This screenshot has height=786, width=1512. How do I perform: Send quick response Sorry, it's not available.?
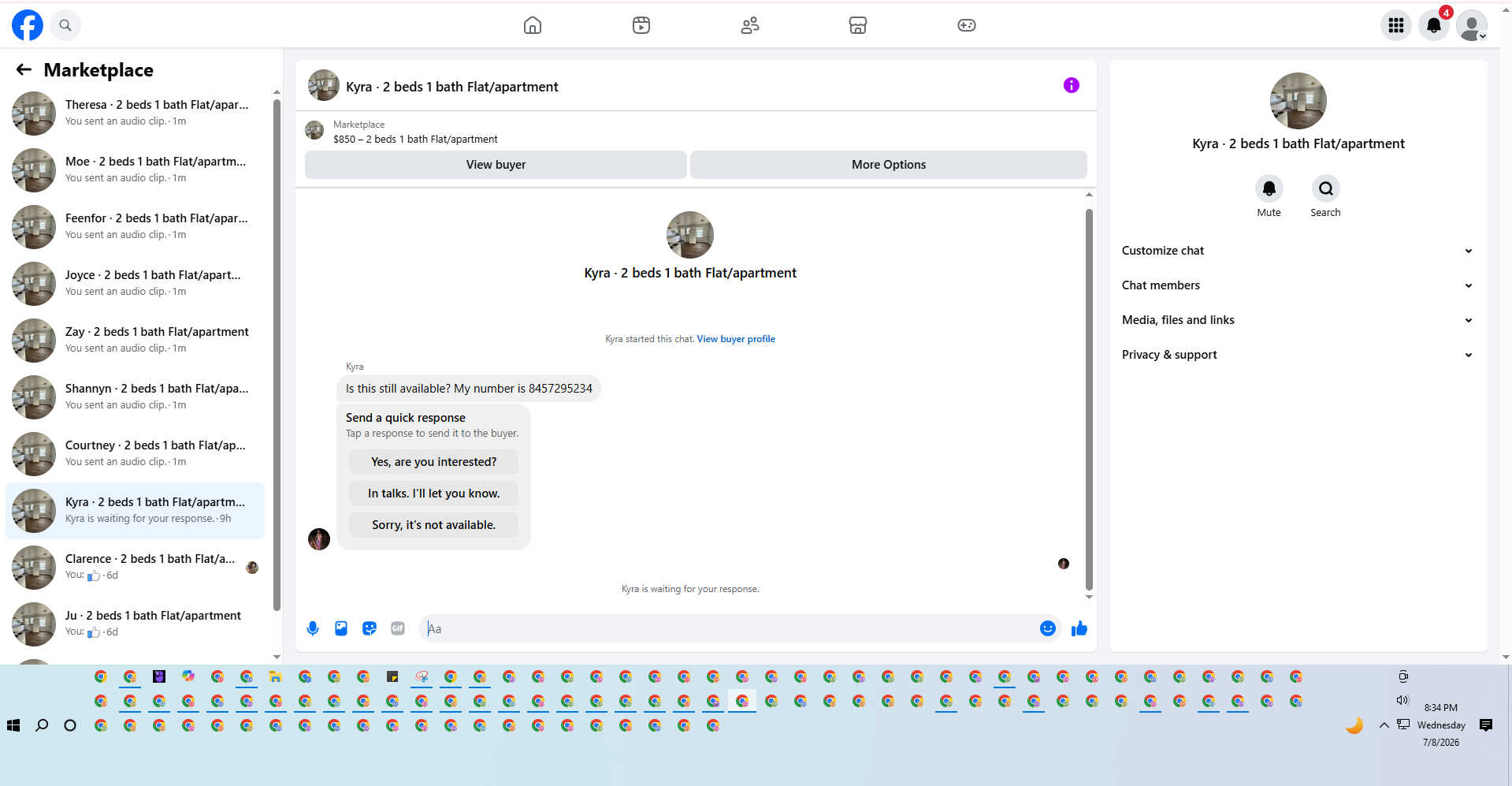[x=434, y=525]
